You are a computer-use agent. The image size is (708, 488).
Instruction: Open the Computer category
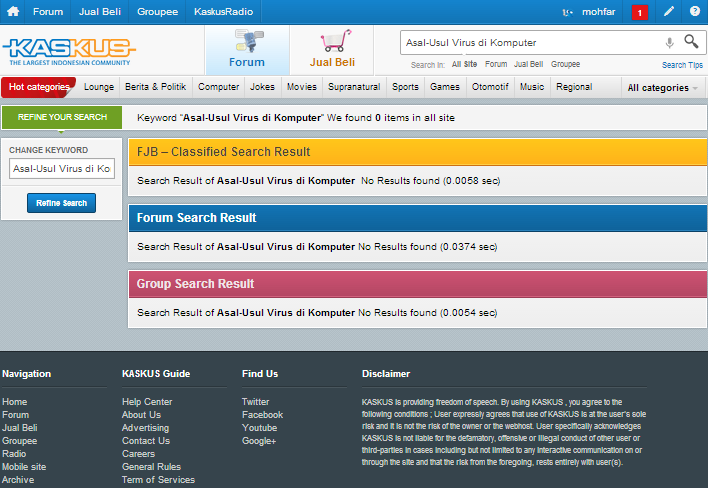click(219, 87)
